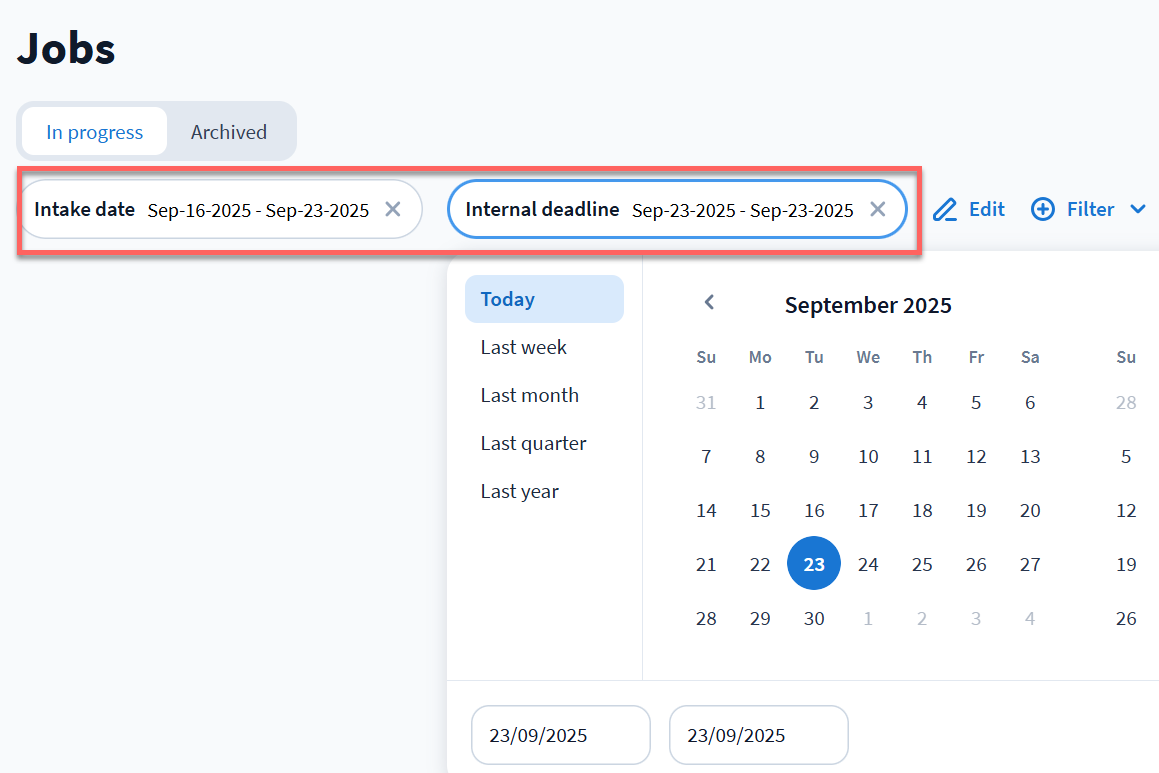The image size is (1159, 773).
Task: Focus the end date input field
Action: tap(758, 735)
